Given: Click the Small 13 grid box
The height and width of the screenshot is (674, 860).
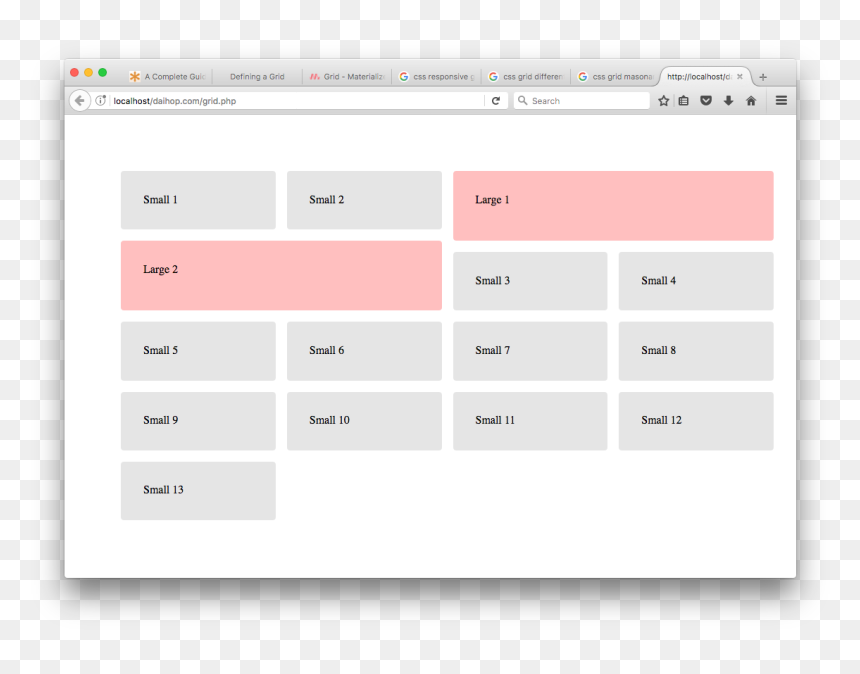Looking at the screenshot, I should click(x=198, y=491).
